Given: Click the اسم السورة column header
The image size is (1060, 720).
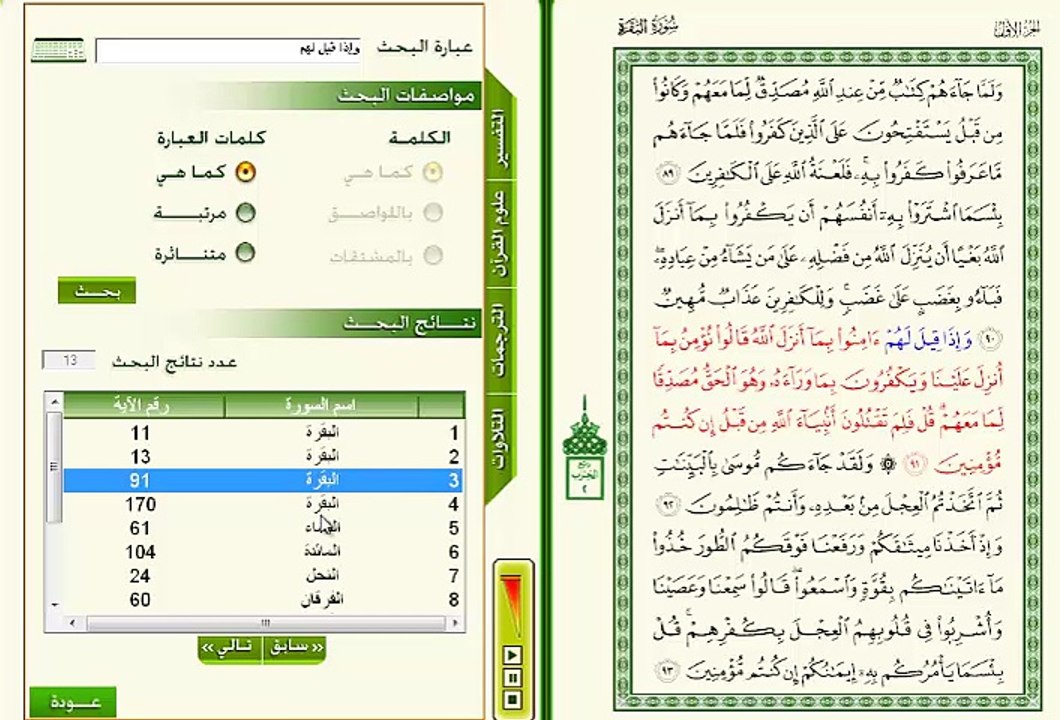Looking at the screenshot, I should (x=321, y=406).
